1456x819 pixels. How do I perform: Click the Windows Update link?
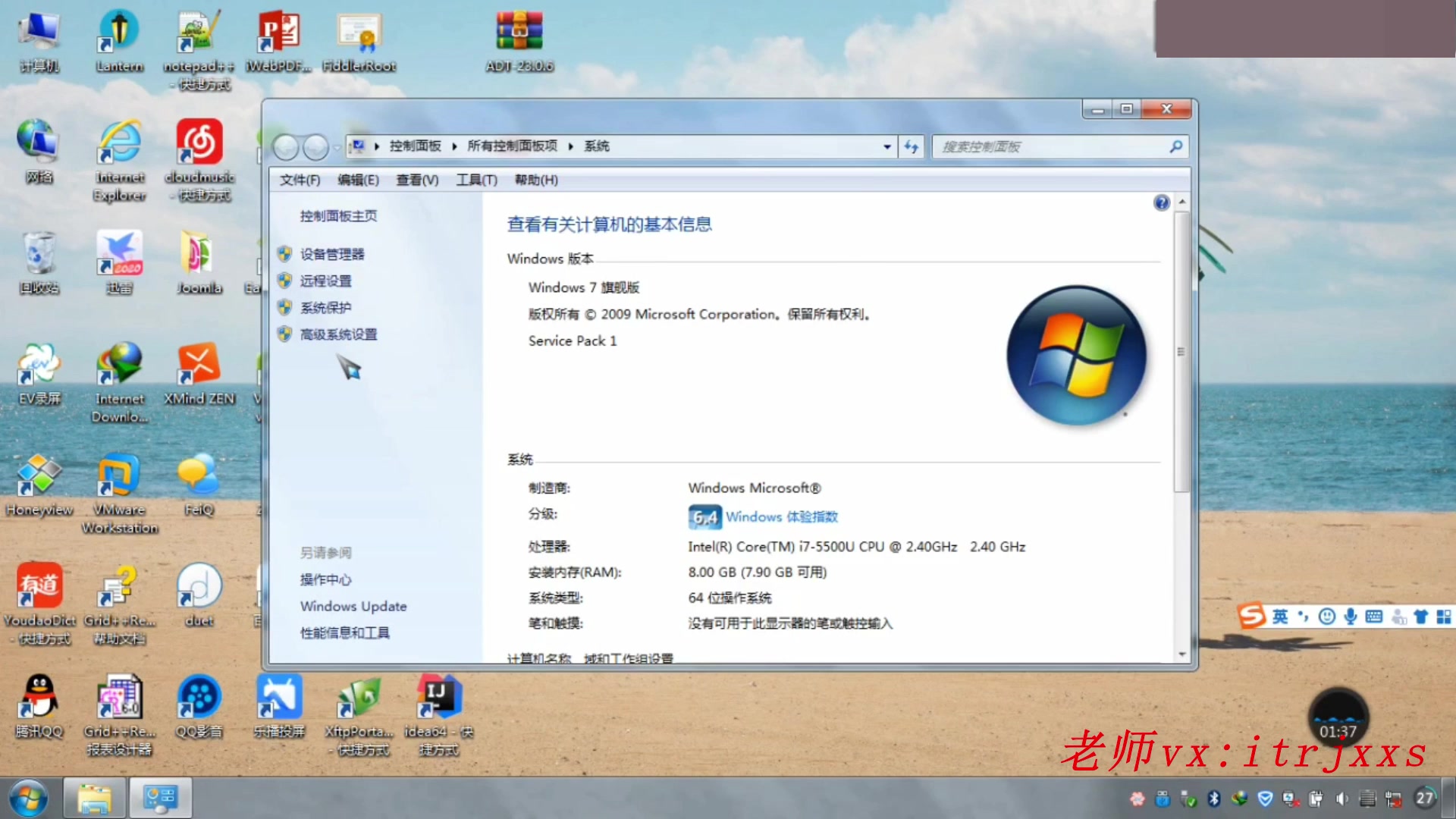tap(353, 606)
